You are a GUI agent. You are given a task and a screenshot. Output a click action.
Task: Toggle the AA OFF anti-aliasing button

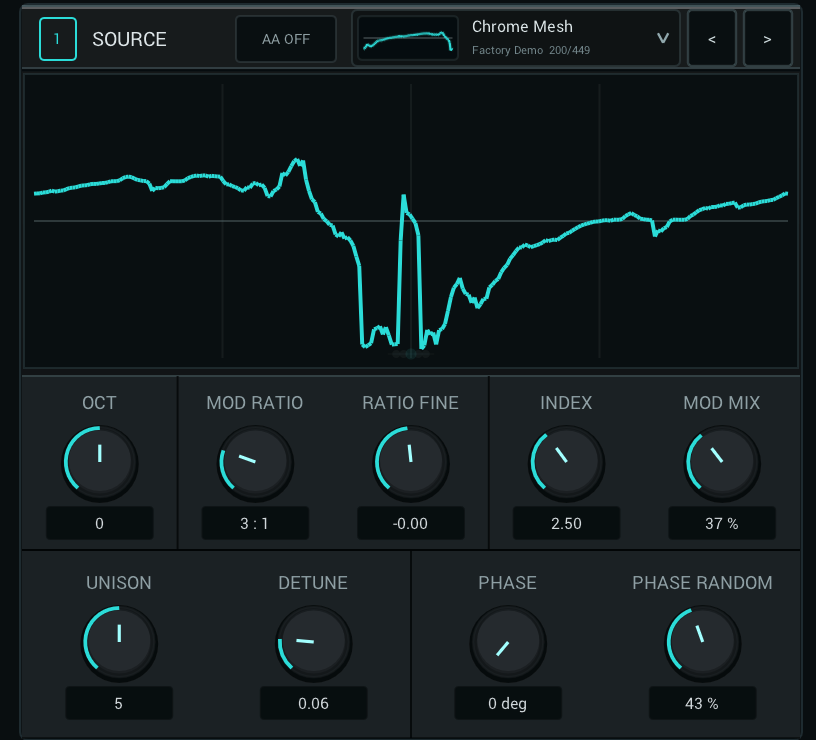[286, 39]
